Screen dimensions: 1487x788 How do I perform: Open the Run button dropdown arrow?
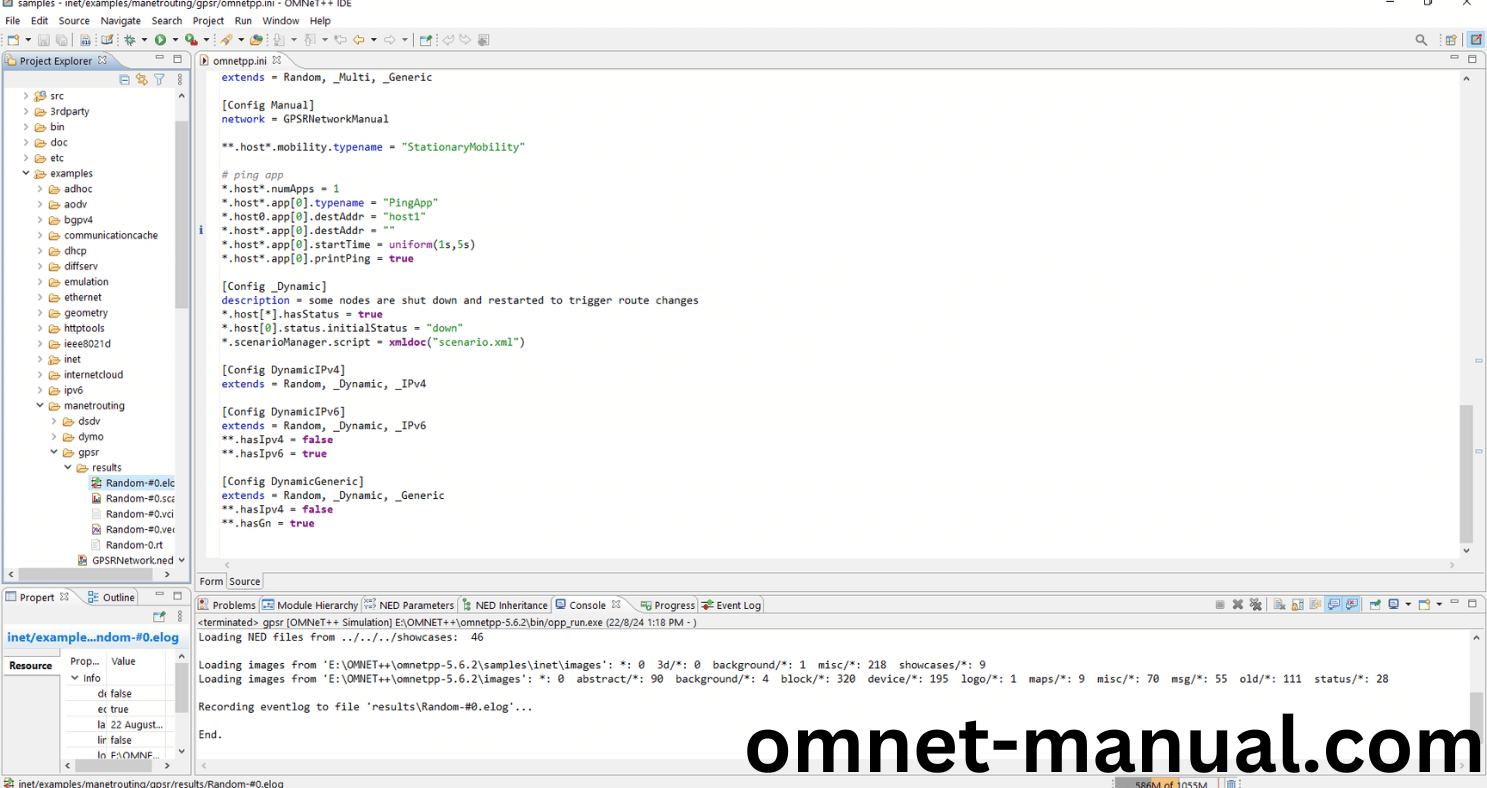click(174, 39)
